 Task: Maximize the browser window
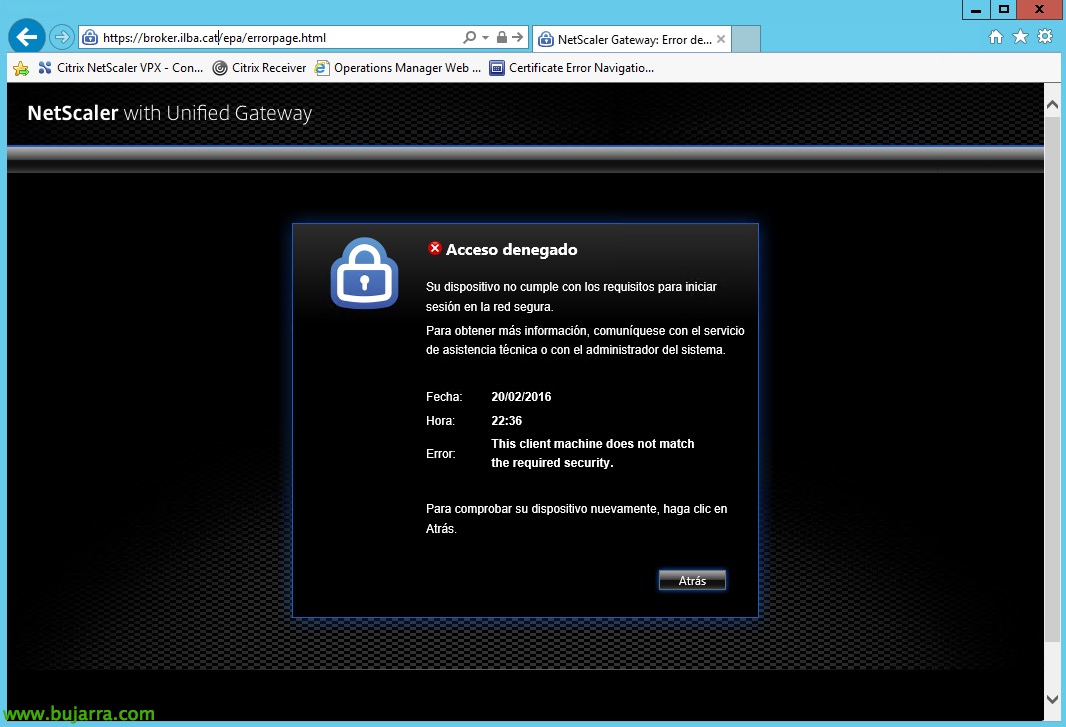[x=1003, y=10]
